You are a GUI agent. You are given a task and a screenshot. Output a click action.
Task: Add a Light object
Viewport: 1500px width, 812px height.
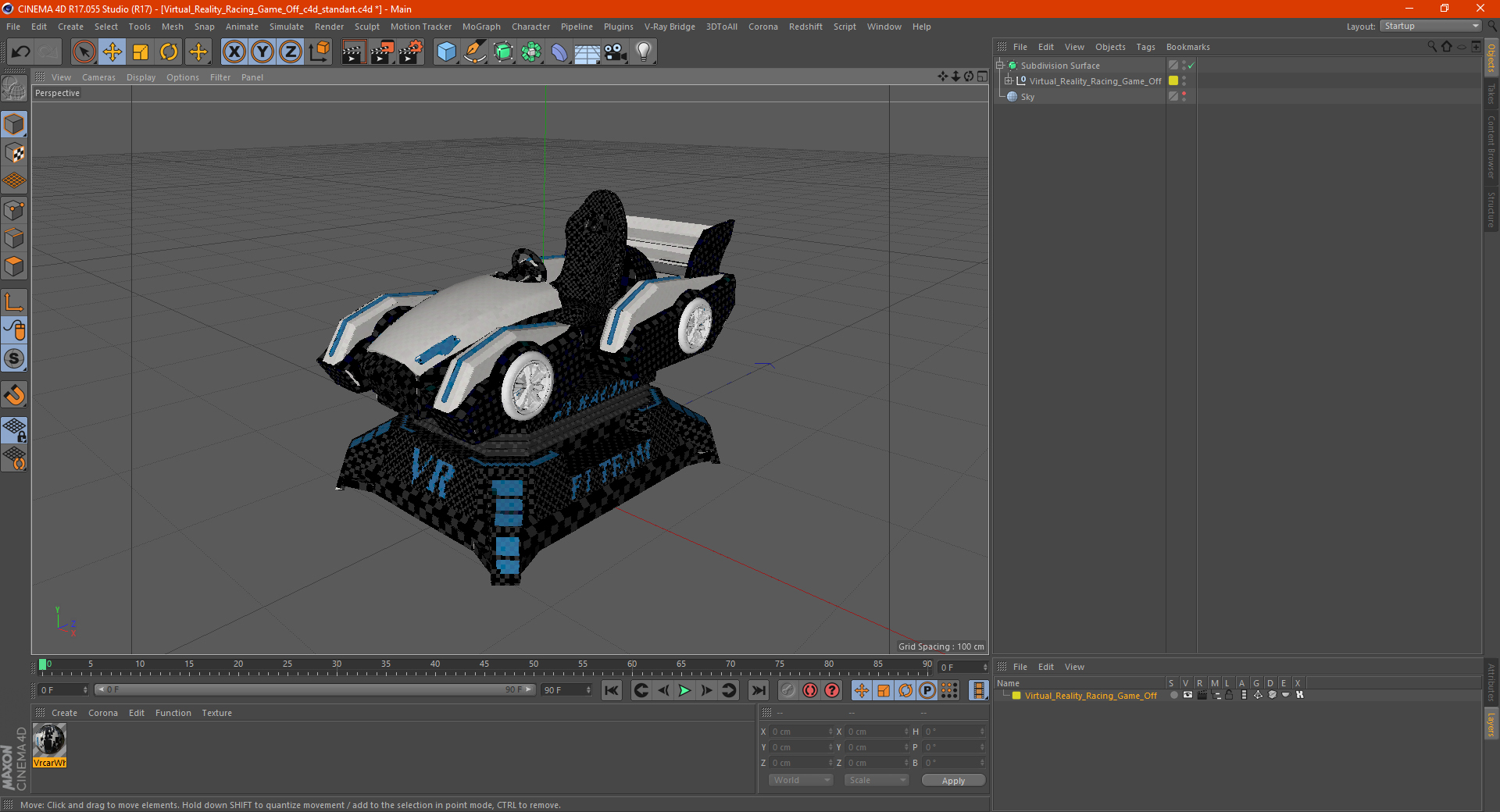click(x=644, y=52)
